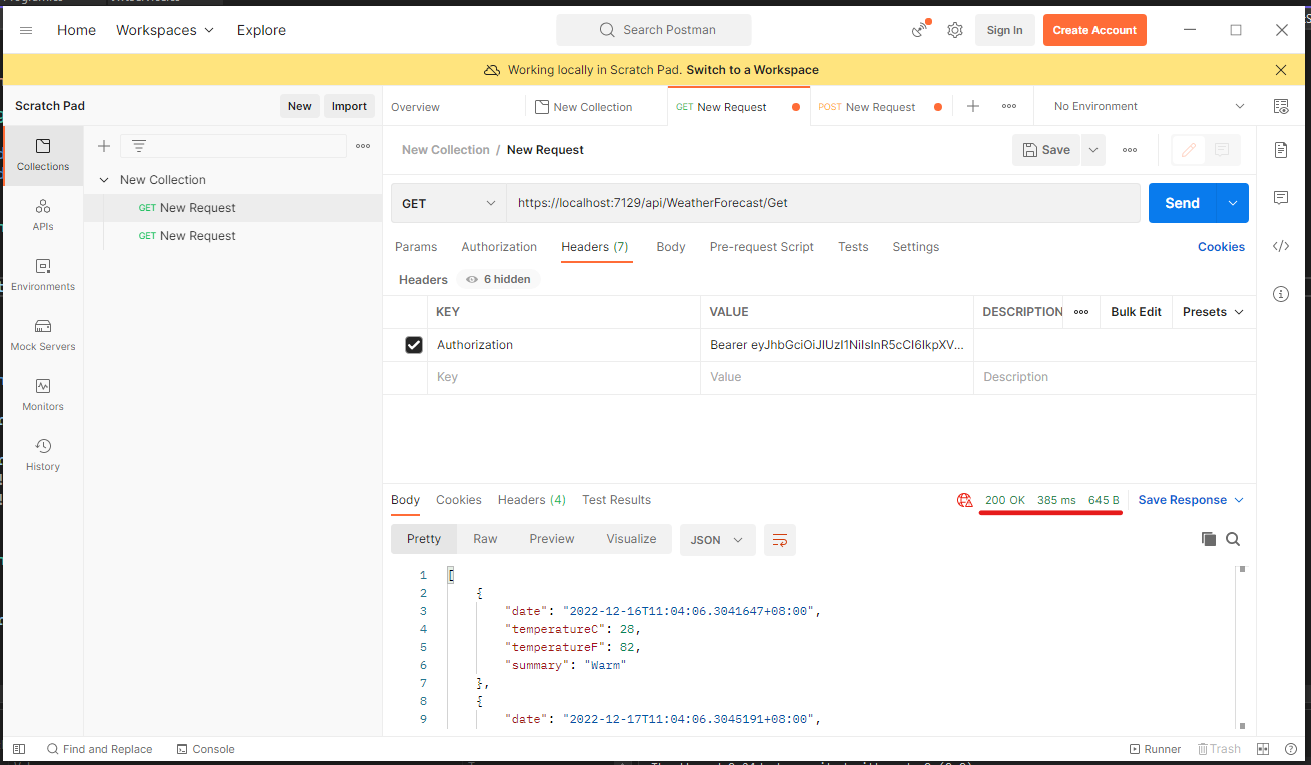Toggle response line wrap icon
The image size is (1311, 765).
[780, 540]
